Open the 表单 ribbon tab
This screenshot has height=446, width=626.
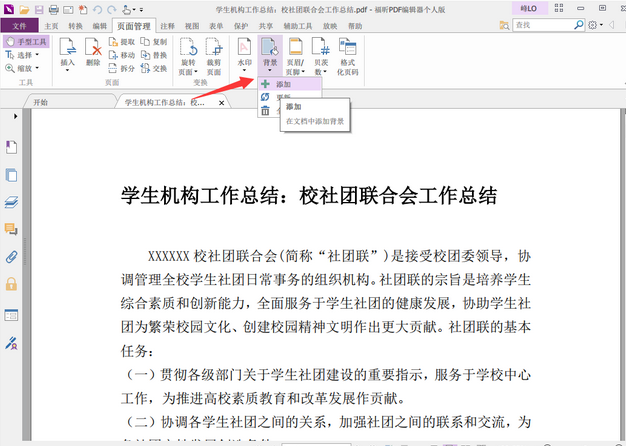click(x=216, y=26)
